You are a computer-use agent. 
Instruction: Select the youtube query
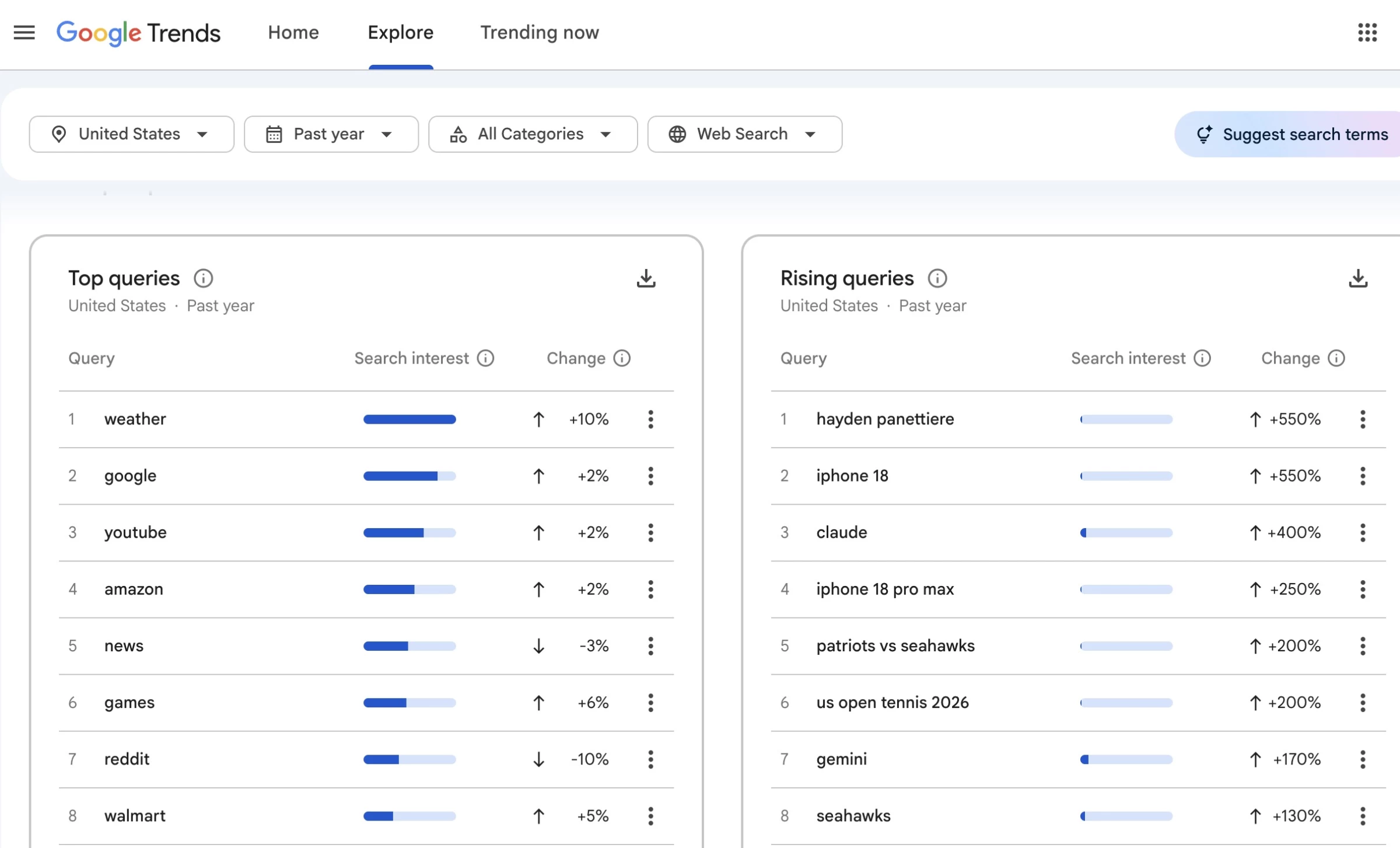[x=135, y=532]
